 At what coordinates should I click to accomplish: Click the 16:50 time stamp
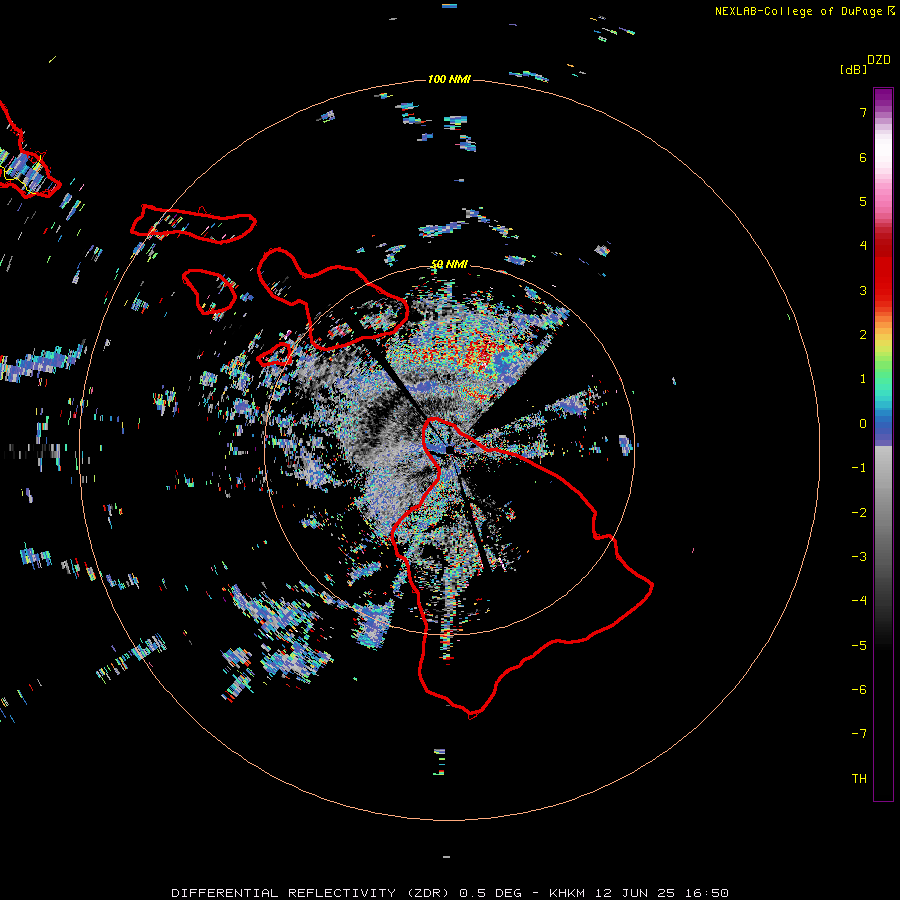pyautogui.click(x=705, y=893)
